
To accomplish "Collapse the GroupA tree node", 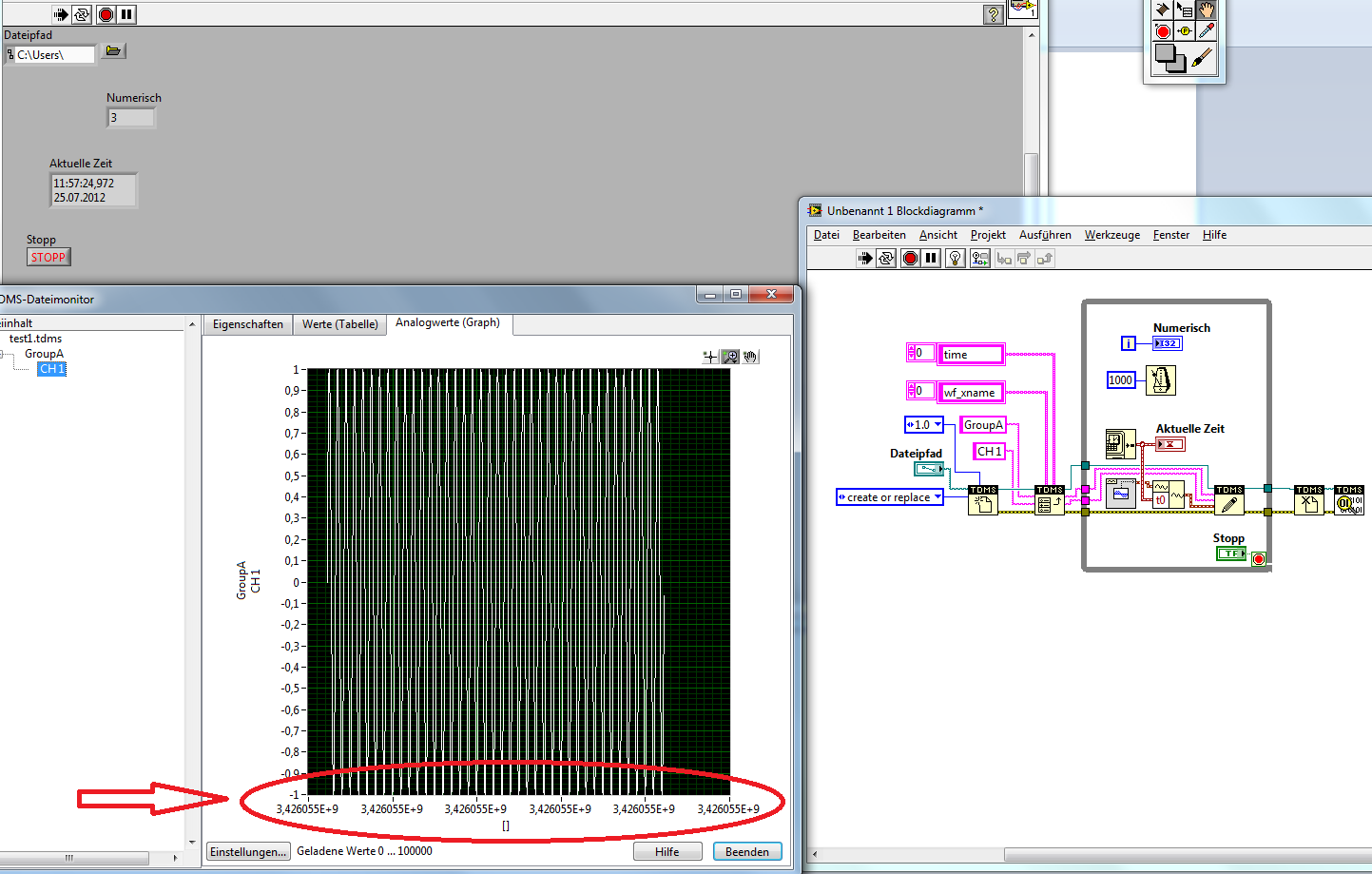I will pyautogui.click(x=3, y=354).
